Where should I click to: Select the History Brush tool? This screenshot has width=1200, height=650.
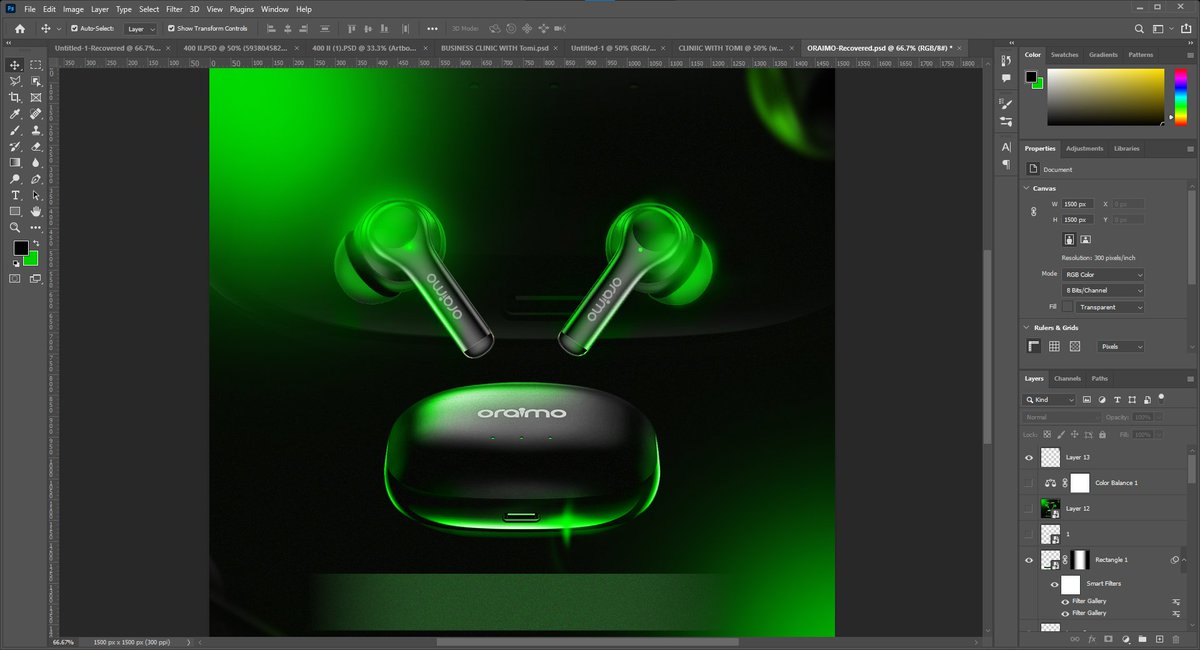click(x=15, y=146)
